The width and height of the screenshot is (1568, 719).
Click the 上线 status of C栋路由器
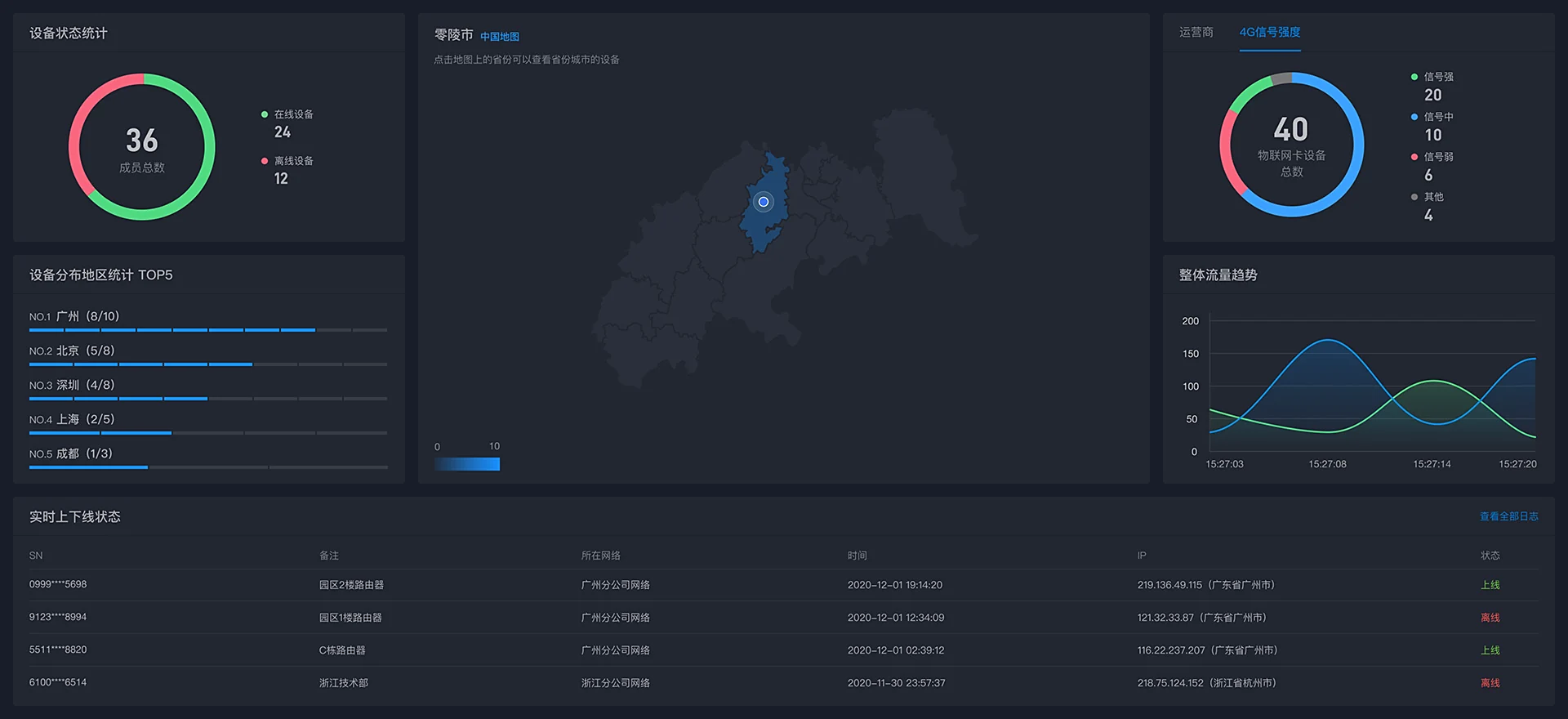point(1490,650)
